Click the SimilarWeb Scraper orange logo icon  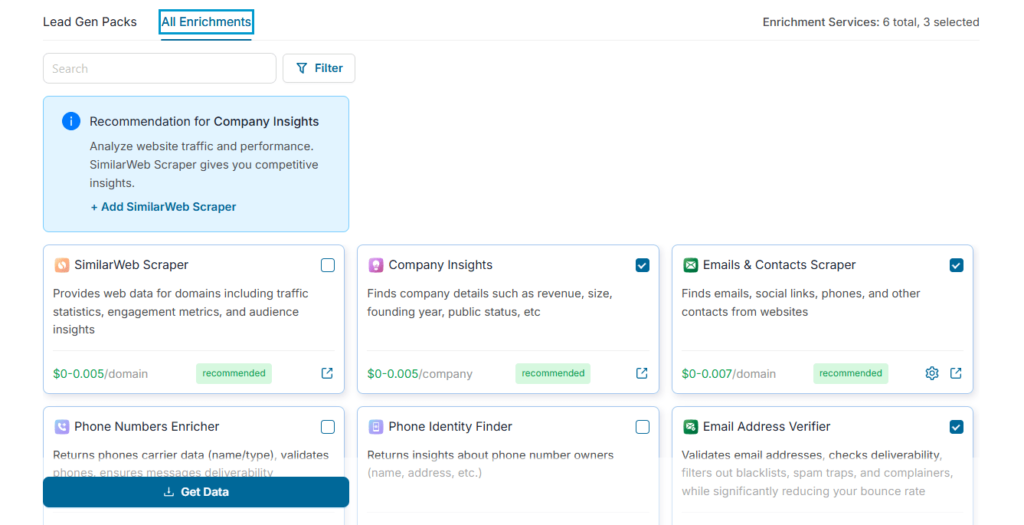click(61, 265)
